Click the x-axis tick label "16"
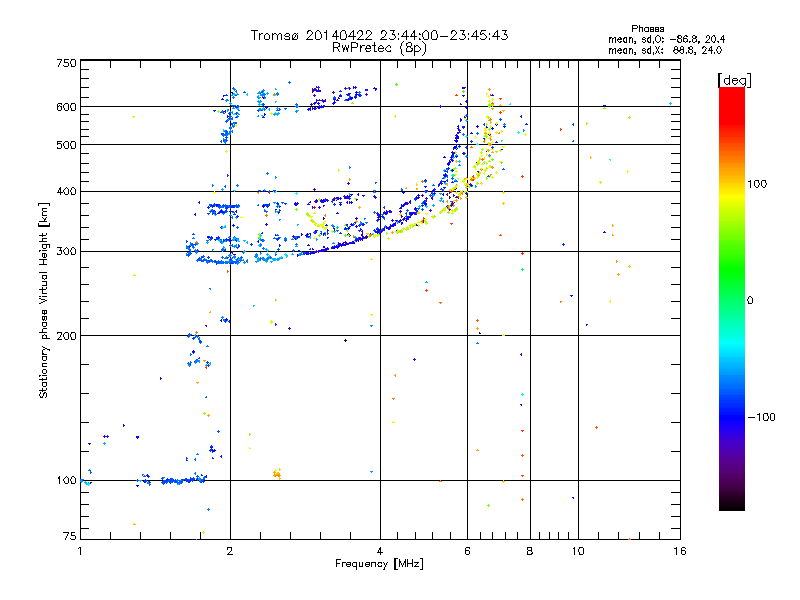 click(x=680, y=551)
